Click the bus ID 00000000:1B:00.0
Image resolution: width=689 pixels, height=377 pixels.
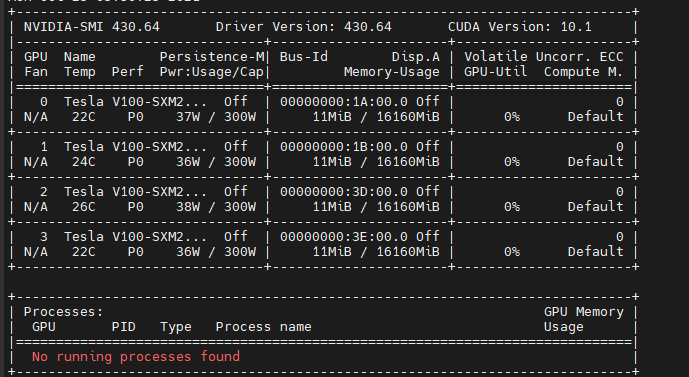click(344, 147)
